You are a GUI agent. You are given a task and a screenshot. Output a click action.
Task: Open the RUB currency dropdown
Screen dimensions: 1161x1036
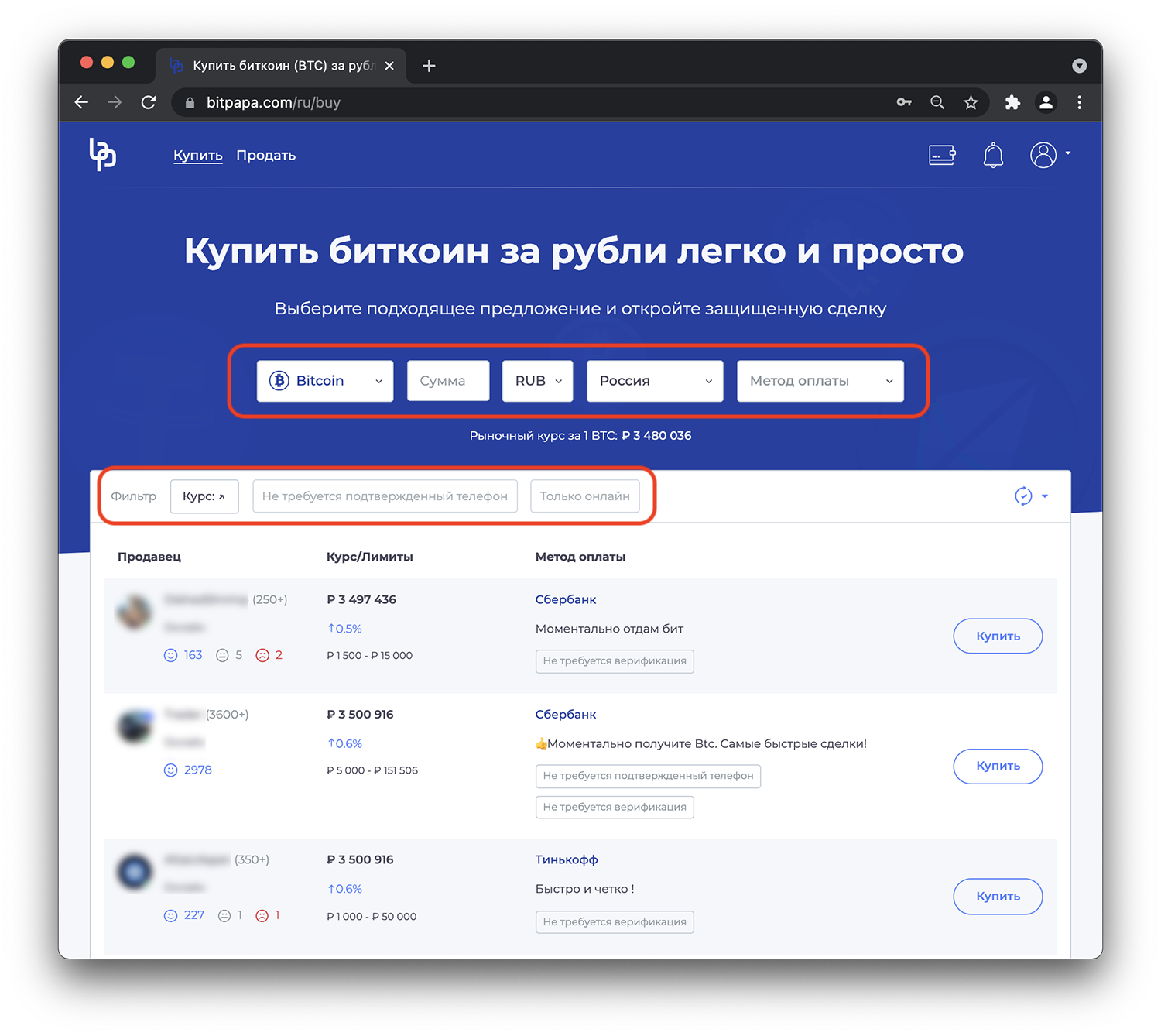coord(537,381)
